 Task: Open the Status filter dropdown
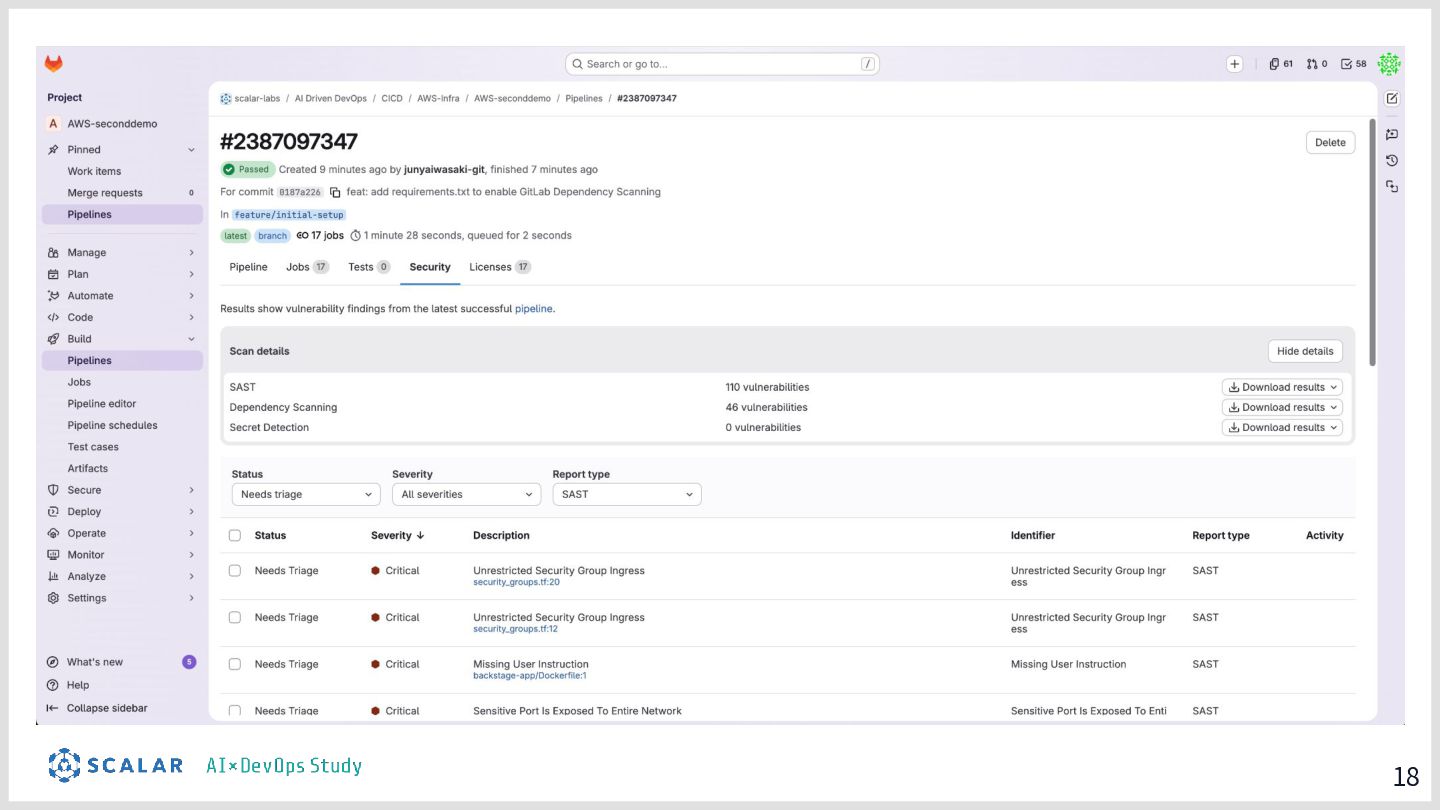(x=306, y=494)
